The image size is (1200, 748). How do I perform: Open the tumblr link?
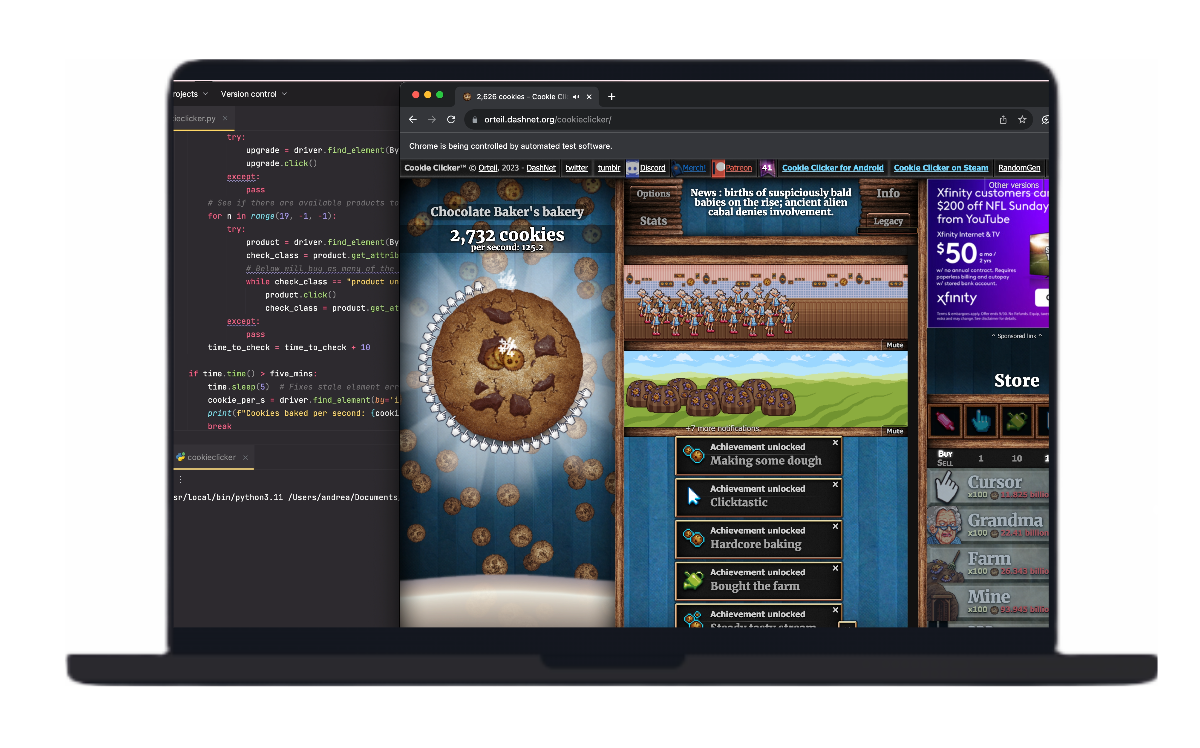coord(609,168)
